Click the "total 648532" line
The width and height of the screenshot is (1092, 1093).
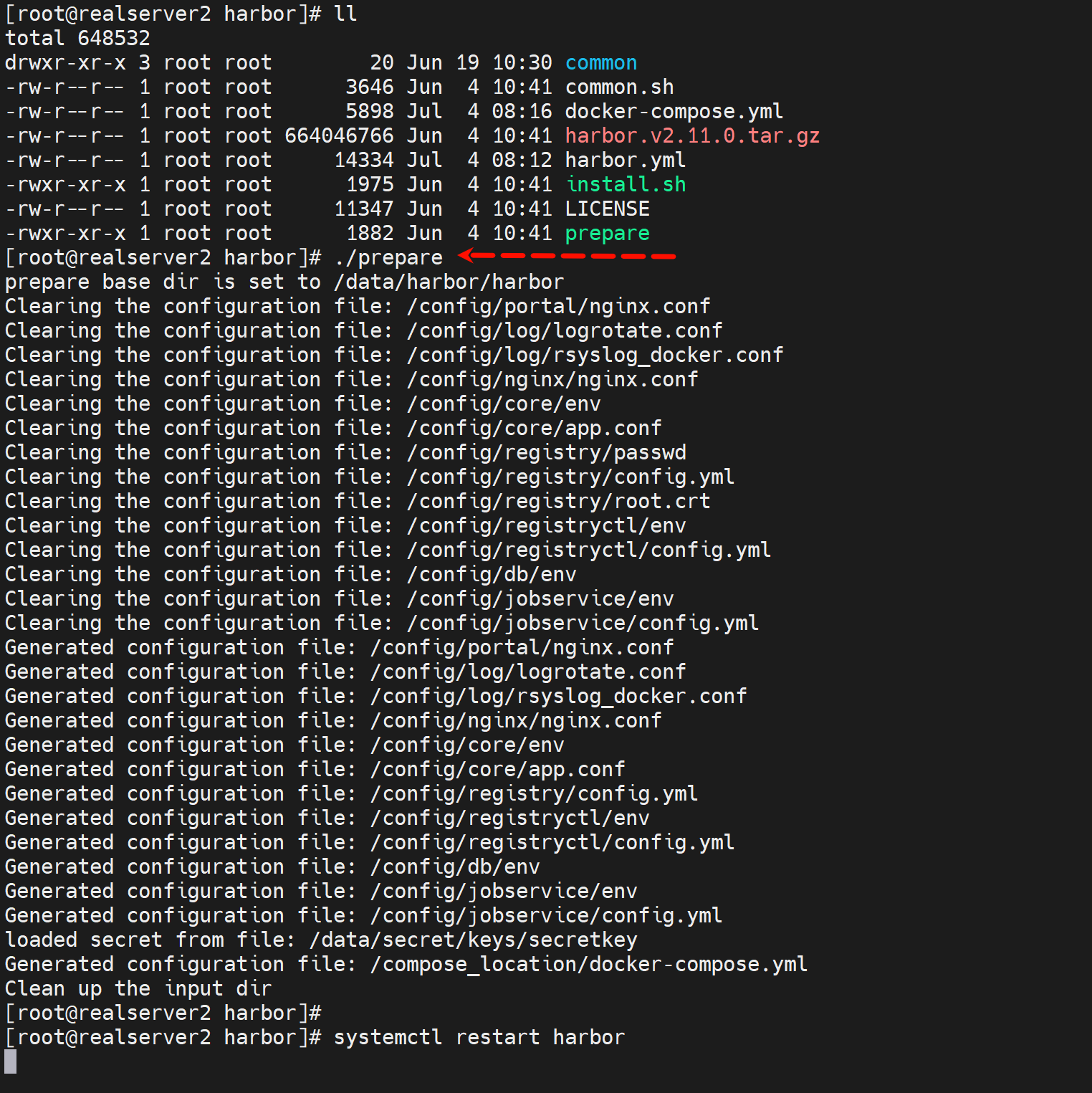77,39
